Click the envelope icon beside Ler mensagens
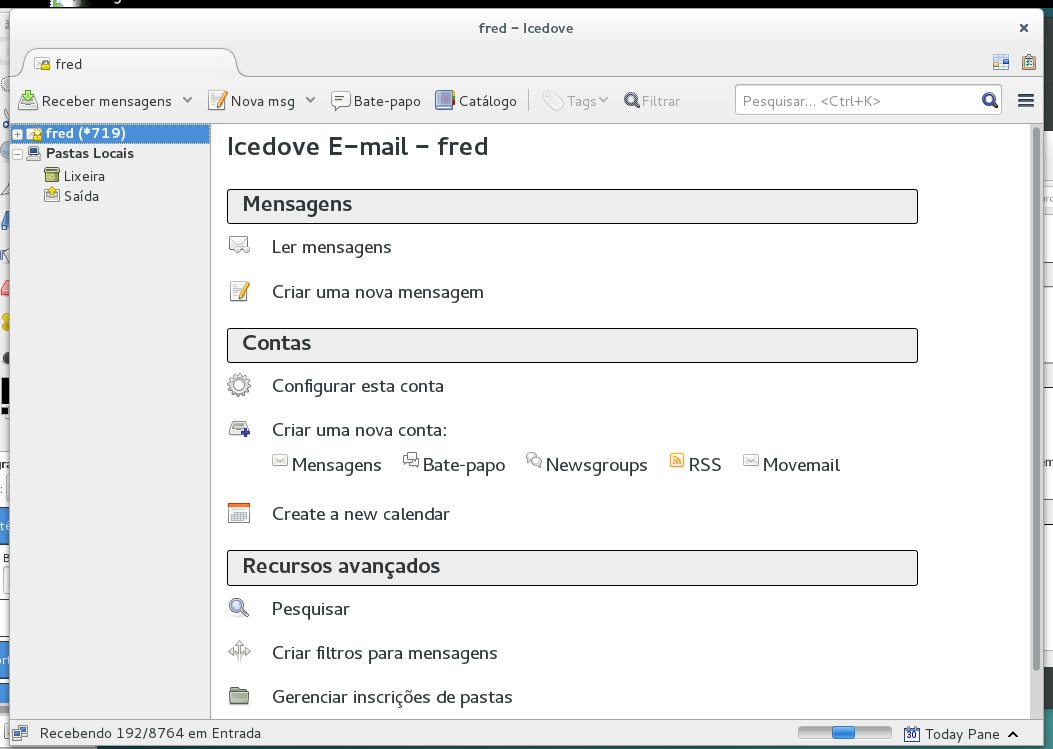Screen dimensions: 1053x749 (x=239, y=245)
